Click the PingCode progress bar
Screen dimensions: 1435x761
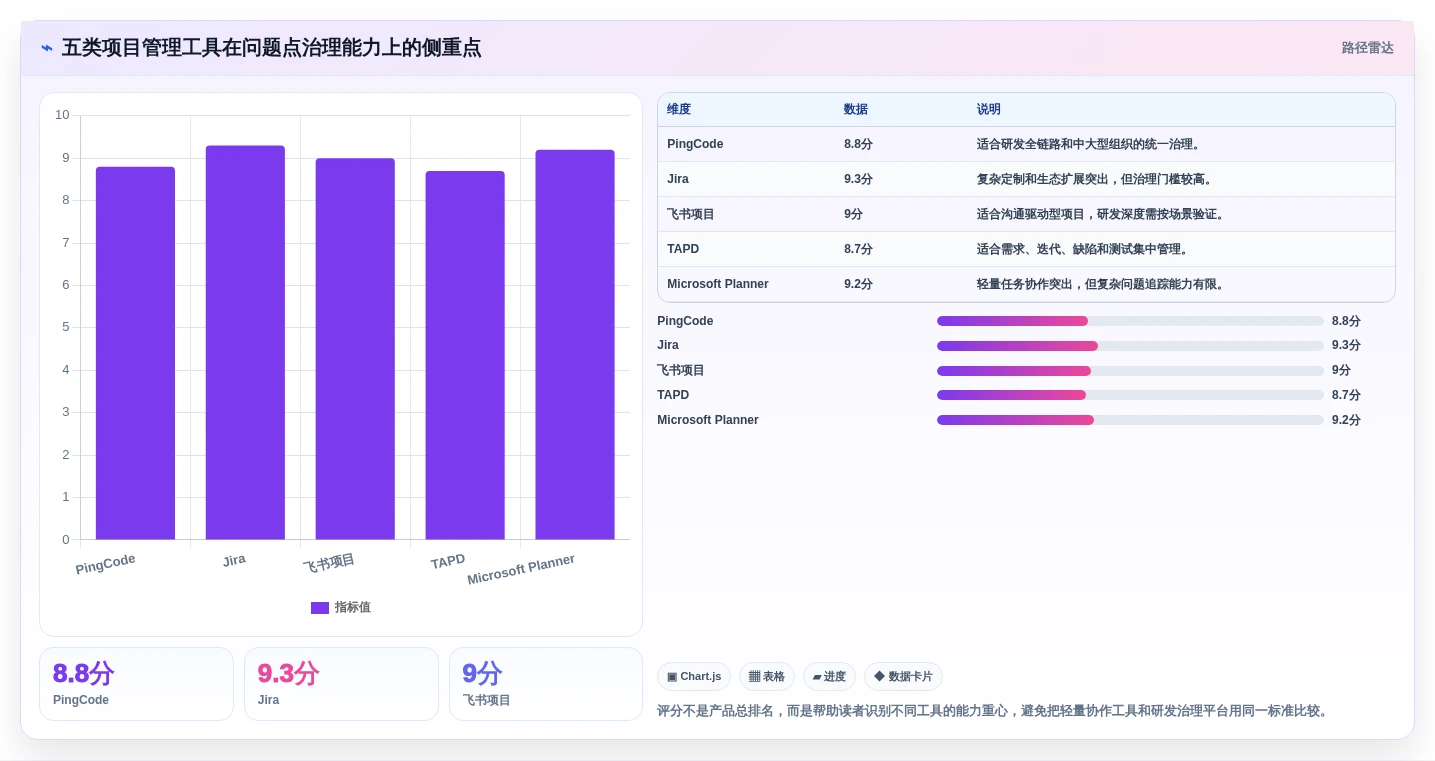coord(1130,321)
